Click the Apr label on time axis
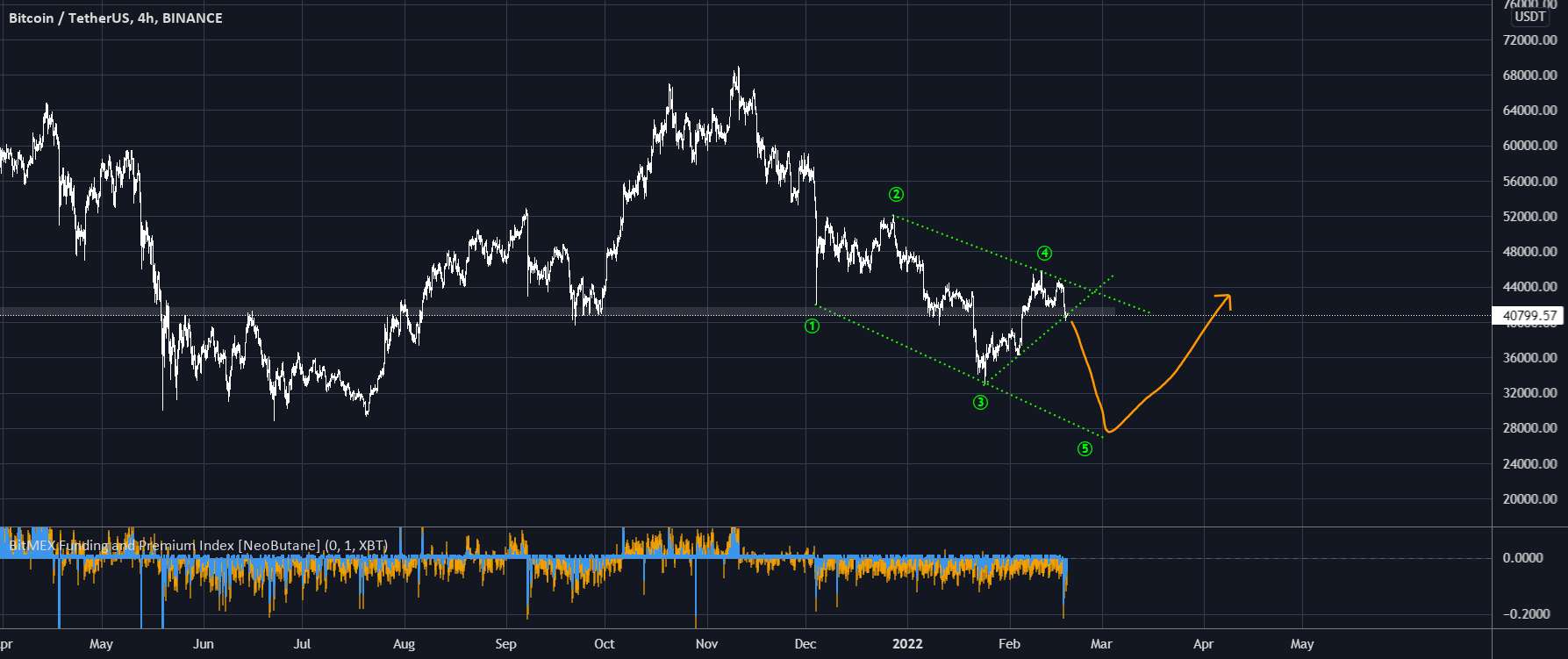This screenshot has width=1568, height=659. 1204,644
